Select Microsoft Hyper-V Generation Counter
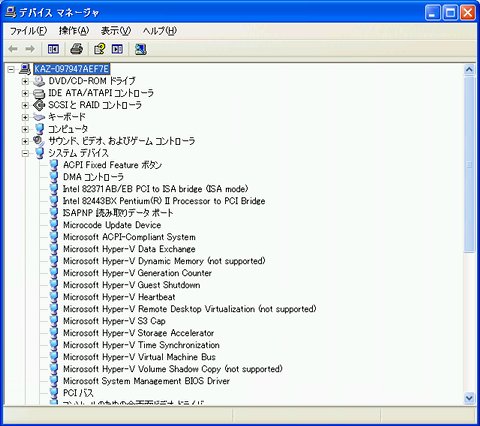 [x=137, y=273]
